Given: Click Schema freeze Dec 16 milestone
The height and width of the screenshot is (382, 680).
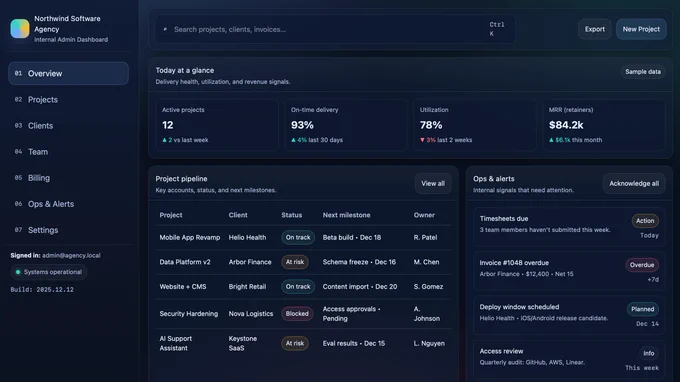Looking at the screenshot, I should pos(359,262).
